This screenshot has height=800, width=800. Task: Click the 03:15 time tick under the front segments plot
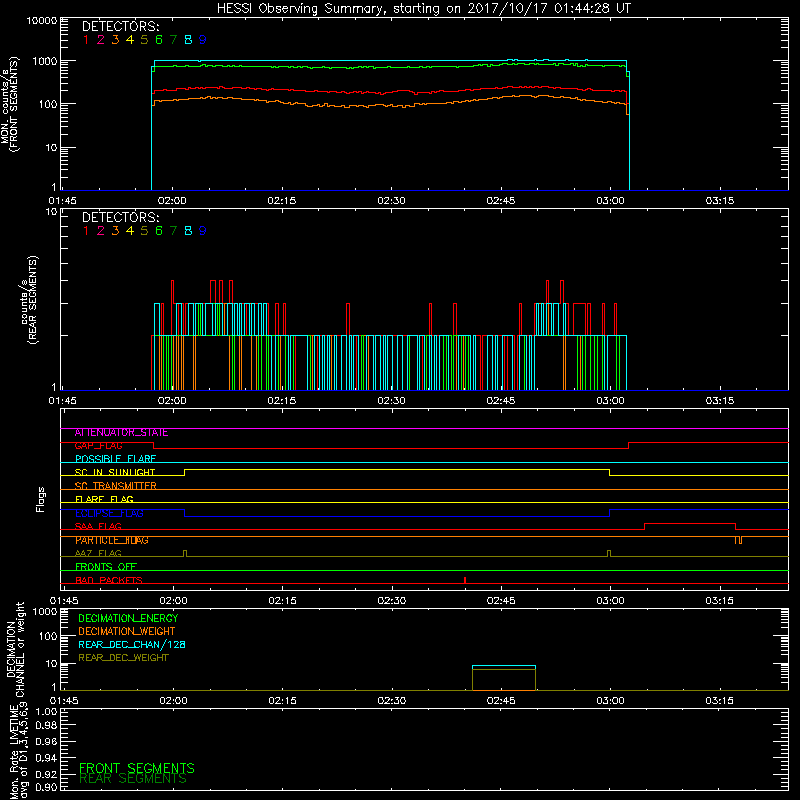(720, 201)
